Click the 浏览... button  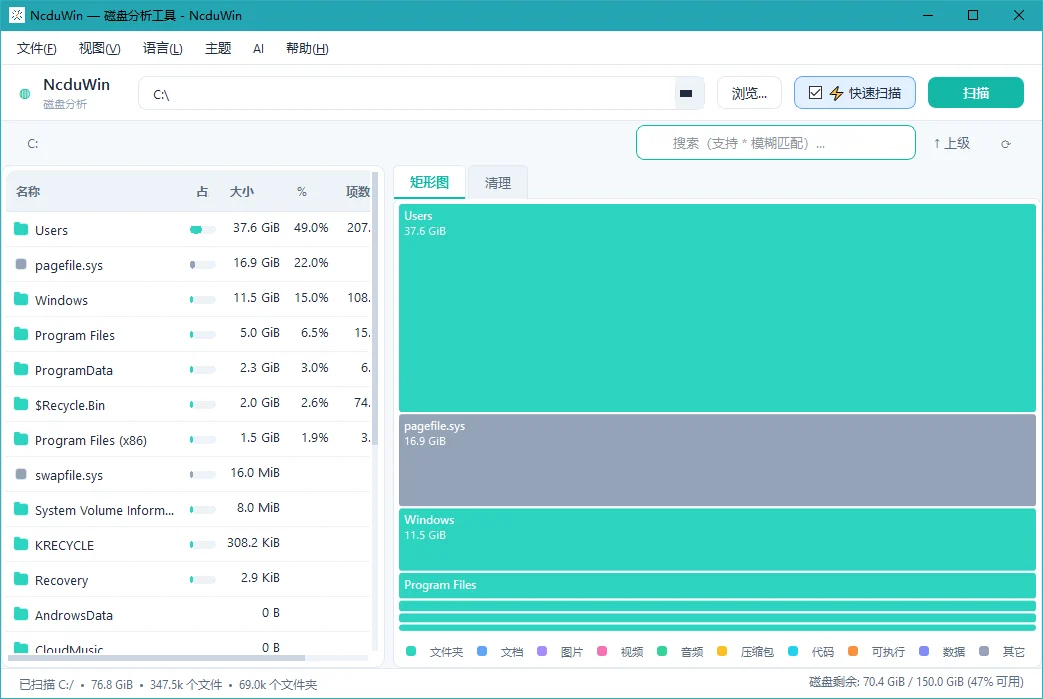click(749, 92)
